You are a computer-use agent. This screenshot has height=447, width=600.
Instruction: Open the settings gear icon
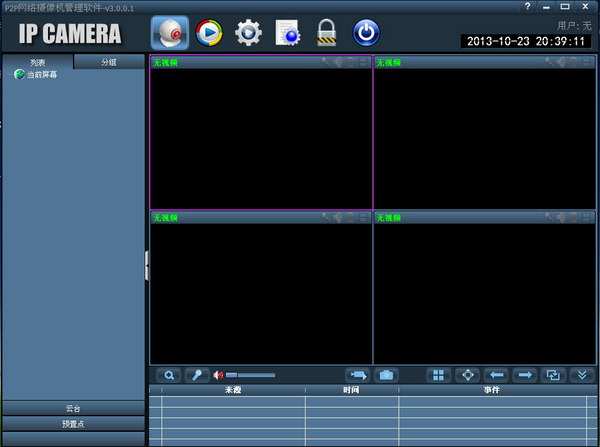coord(247,33)
